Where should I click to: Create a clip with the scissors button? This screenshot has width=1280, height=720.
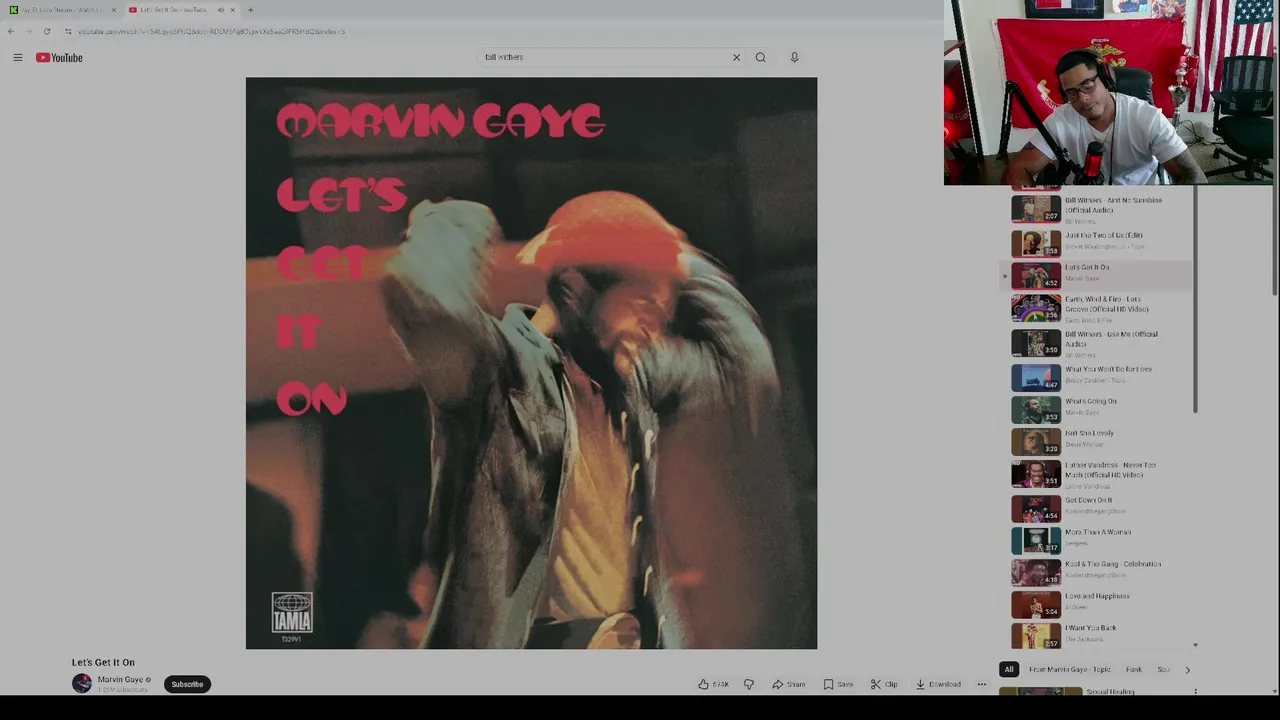883,684
